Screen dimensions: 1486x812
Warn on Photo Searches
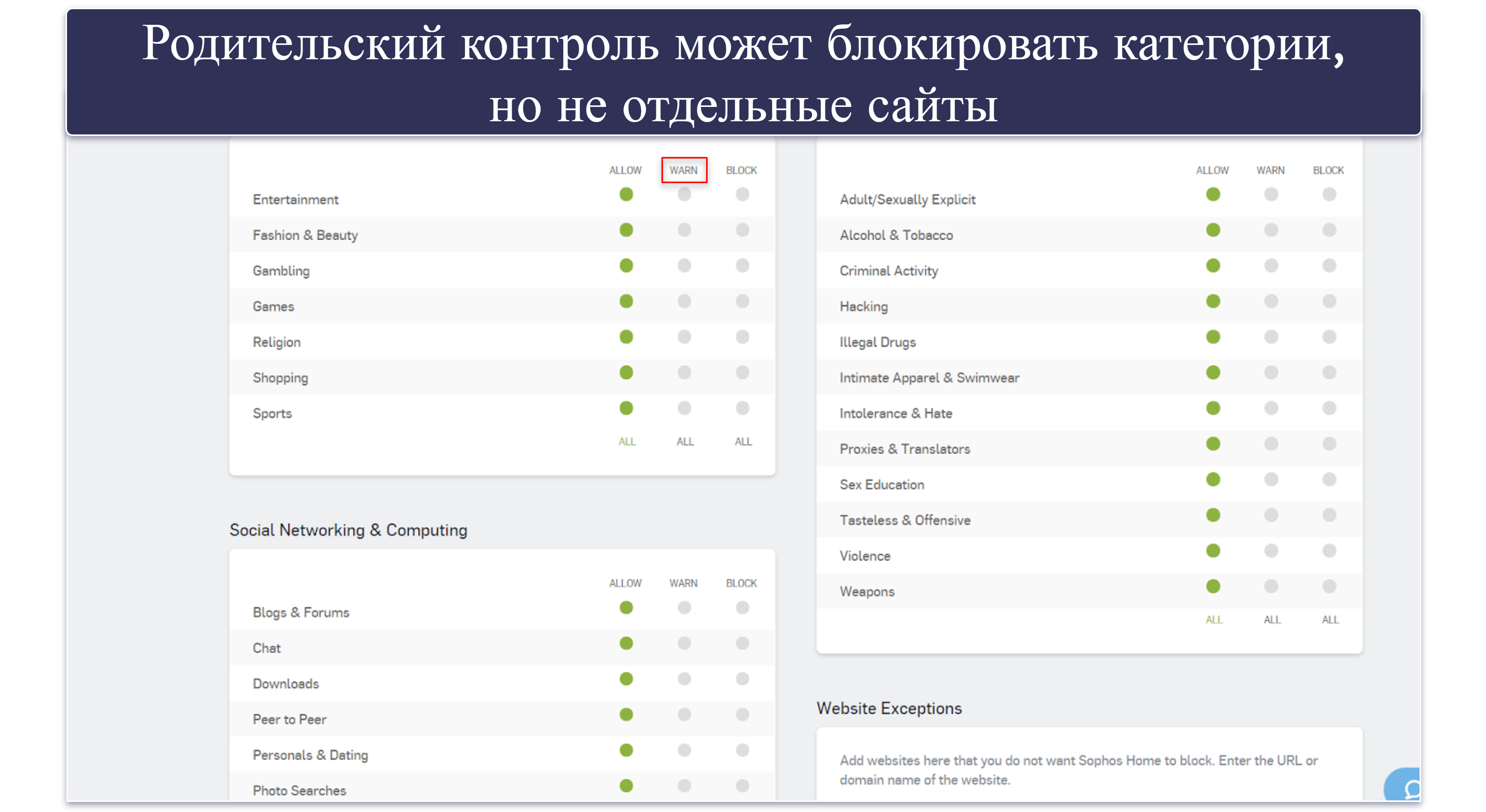(684, 786)
